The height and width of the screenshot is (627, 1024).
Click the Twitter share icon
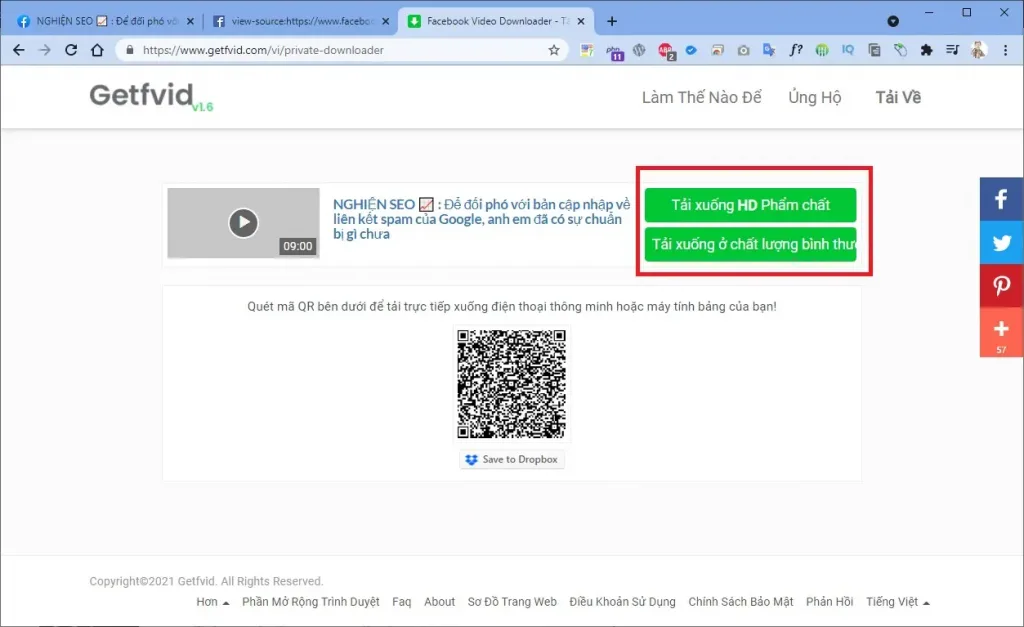point(1001,243)
